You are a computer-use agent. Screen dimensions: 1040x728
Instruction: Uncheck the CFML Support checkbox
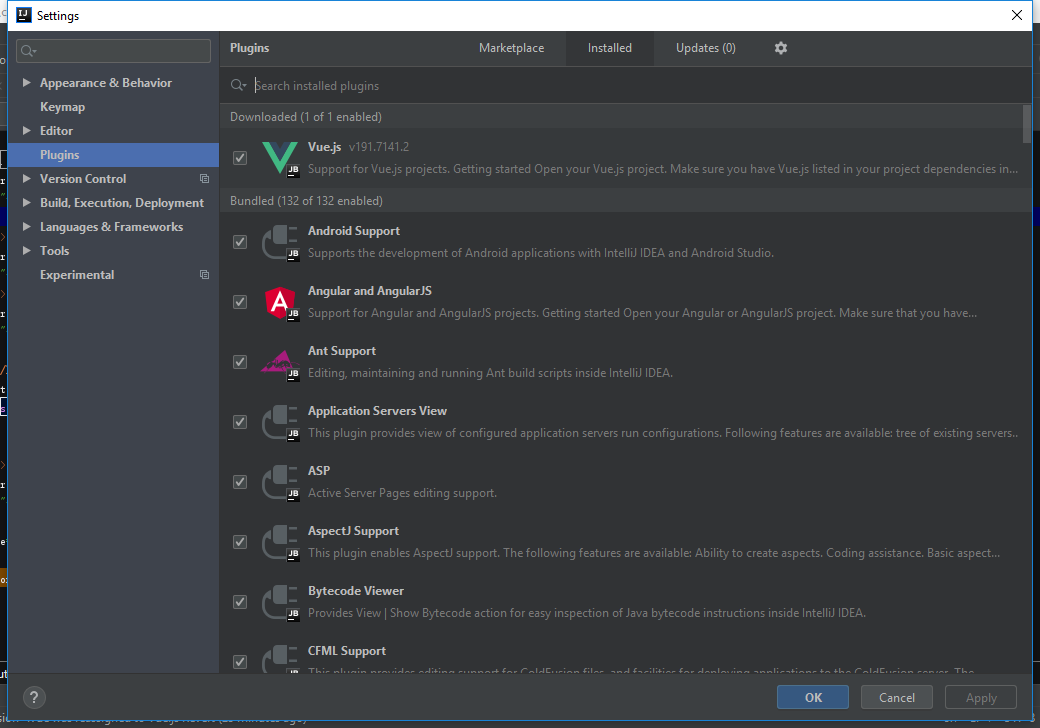point(240,662)
